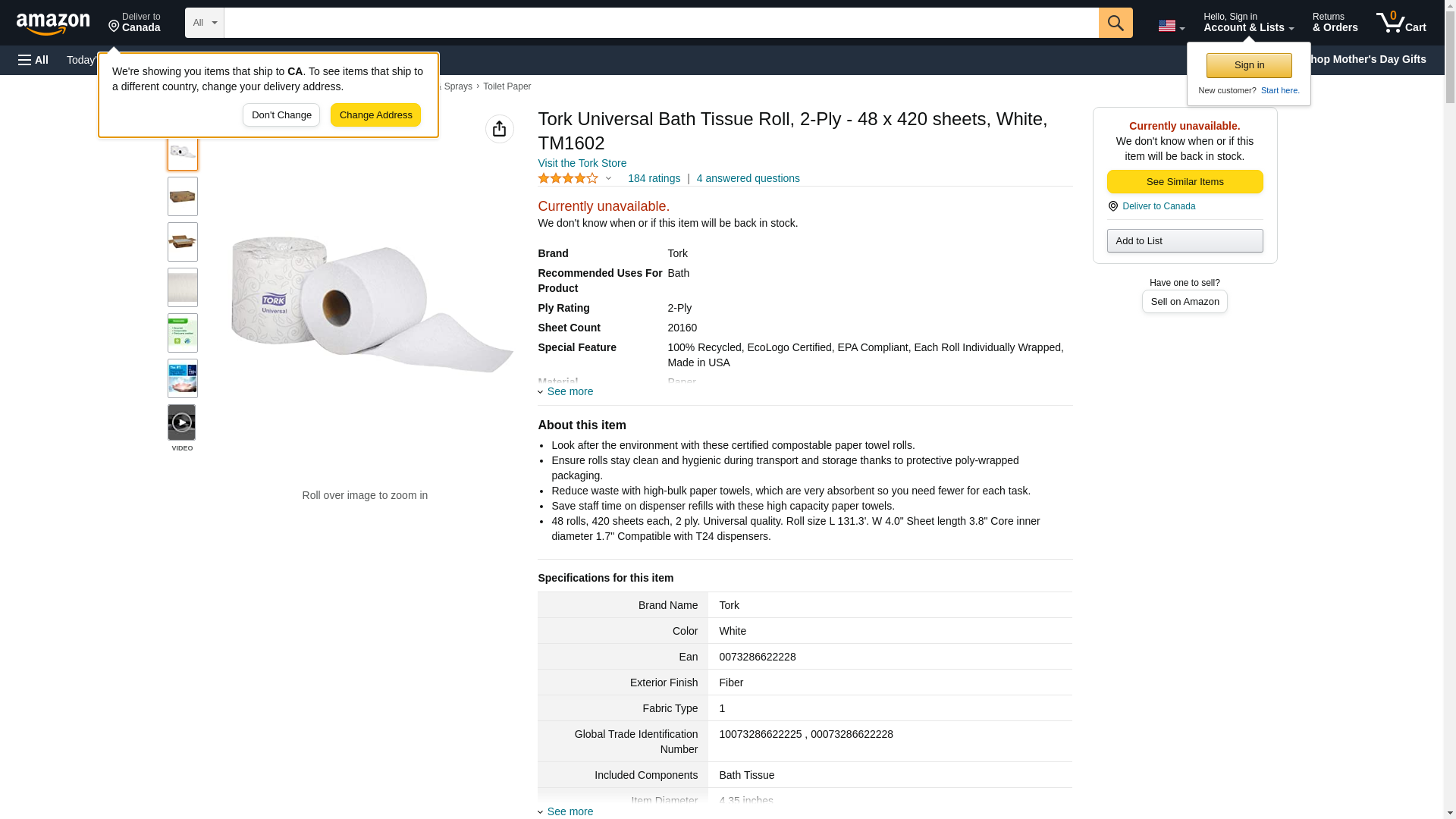
Task: Expand Account & Lists dropdown
Action: 1248,23
